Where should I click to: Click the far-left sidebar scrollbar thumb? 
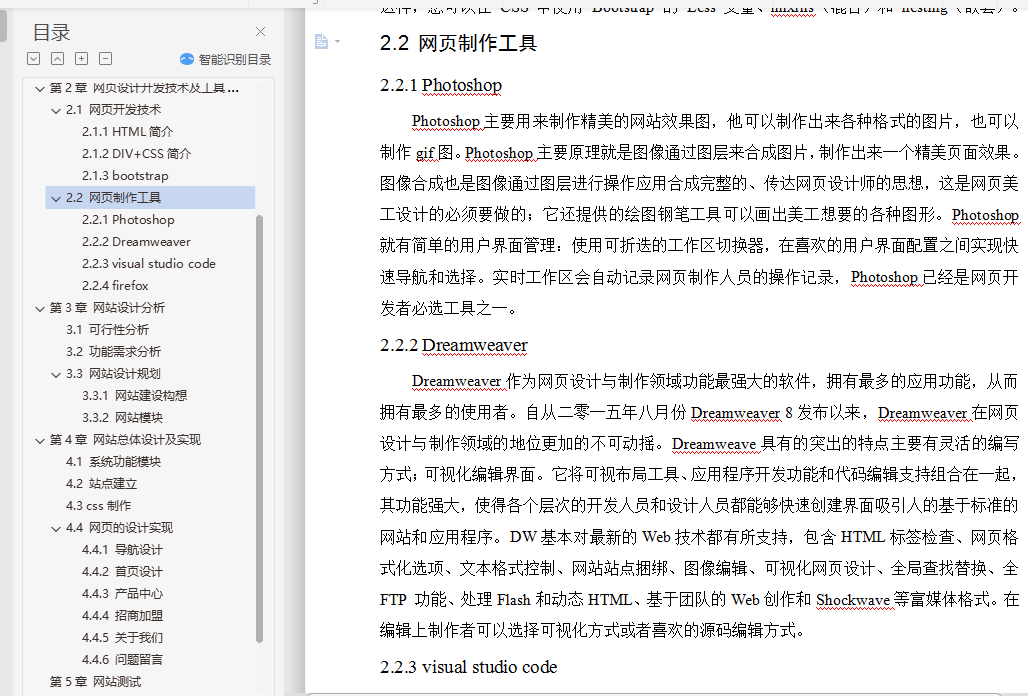[3, 25]
